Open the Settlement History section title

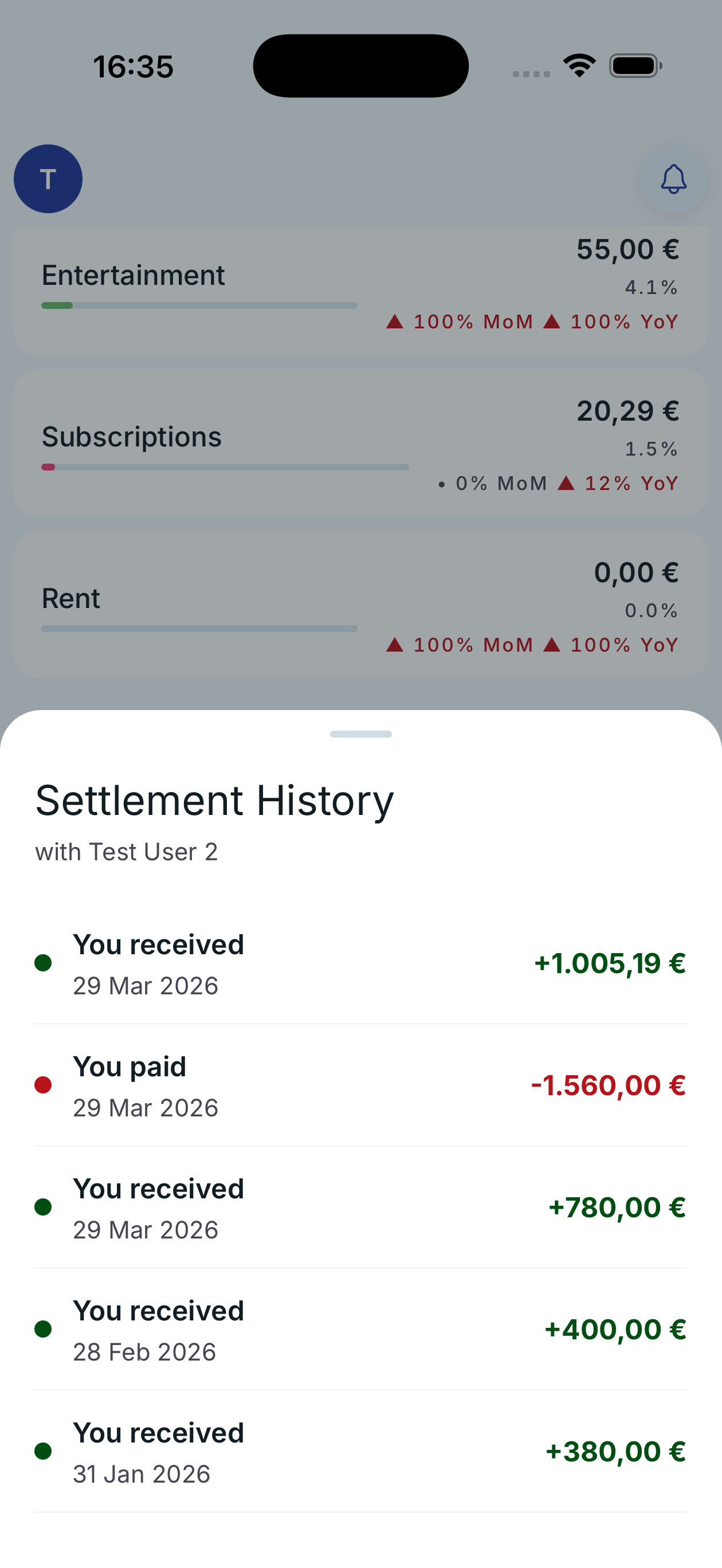coord(214,799)
